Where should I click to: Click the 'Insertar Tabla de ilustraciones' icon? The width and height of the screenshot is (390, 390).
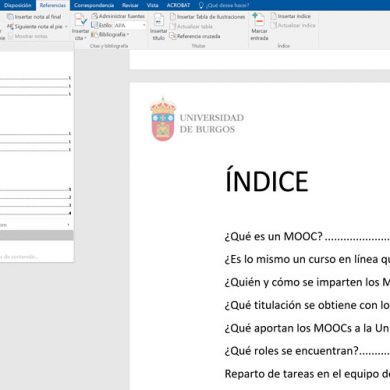[x=173, y=17]
